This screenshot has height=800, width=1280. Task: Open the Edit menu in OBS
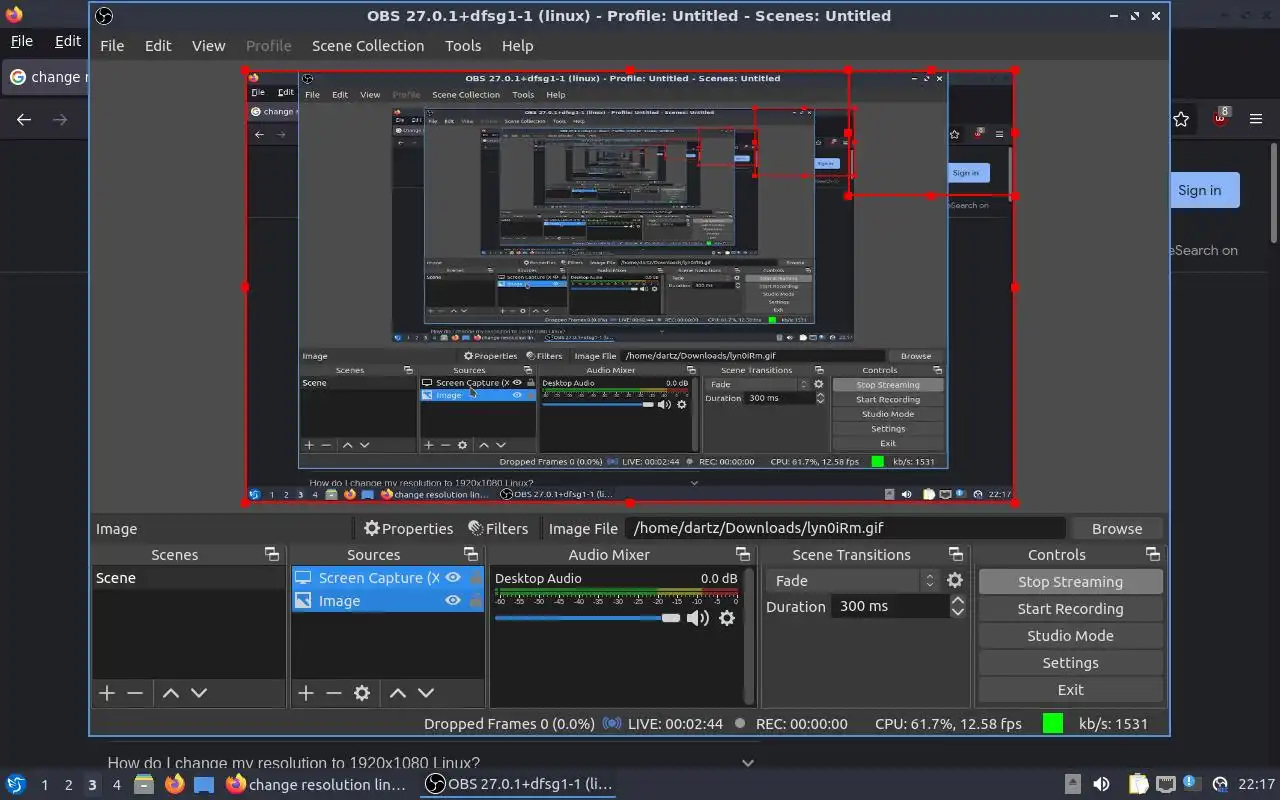pos(158,45)
